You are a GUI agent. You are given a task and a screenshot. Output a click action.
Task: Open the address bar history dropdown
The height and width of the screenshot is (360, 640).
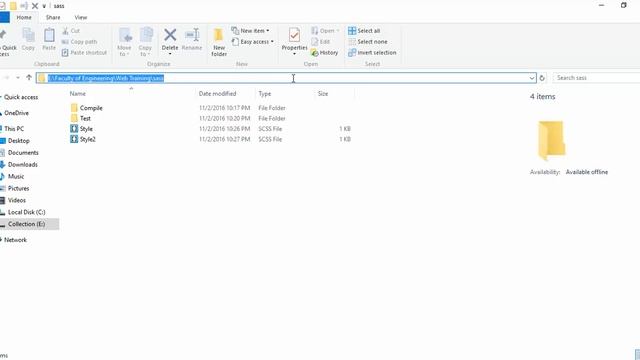(531, 78)
